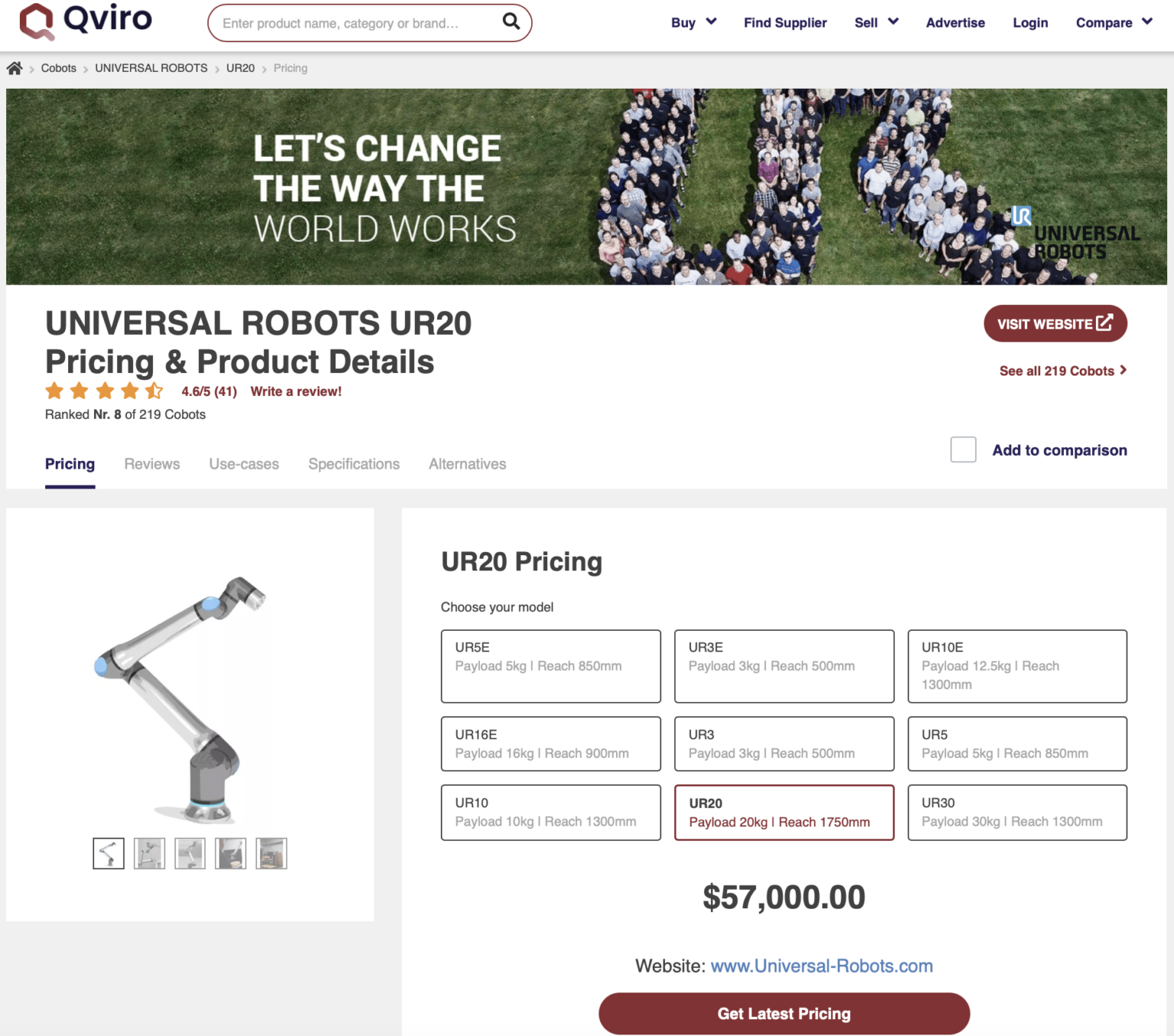Select the third robot thumbnail image
This screenshot has height=1036, width=1174.
point(190,853)
